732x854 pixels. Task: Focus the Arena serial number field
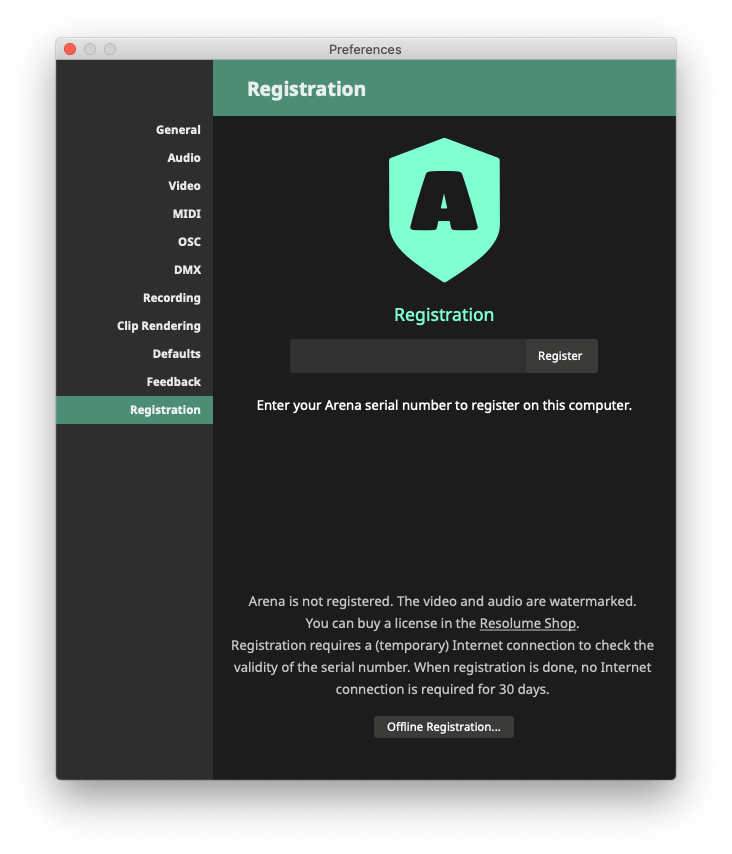point(407,356)
